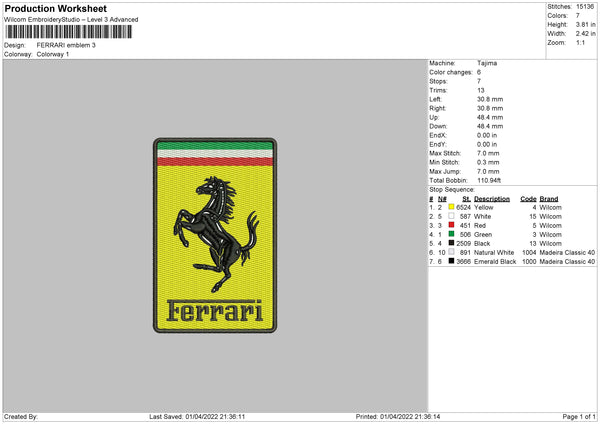Select the Min Stitch value 0.3 mm
Image resolution: width=600 pixels, height=424 pixels.
pyautogui.click(x=488, y=162)
